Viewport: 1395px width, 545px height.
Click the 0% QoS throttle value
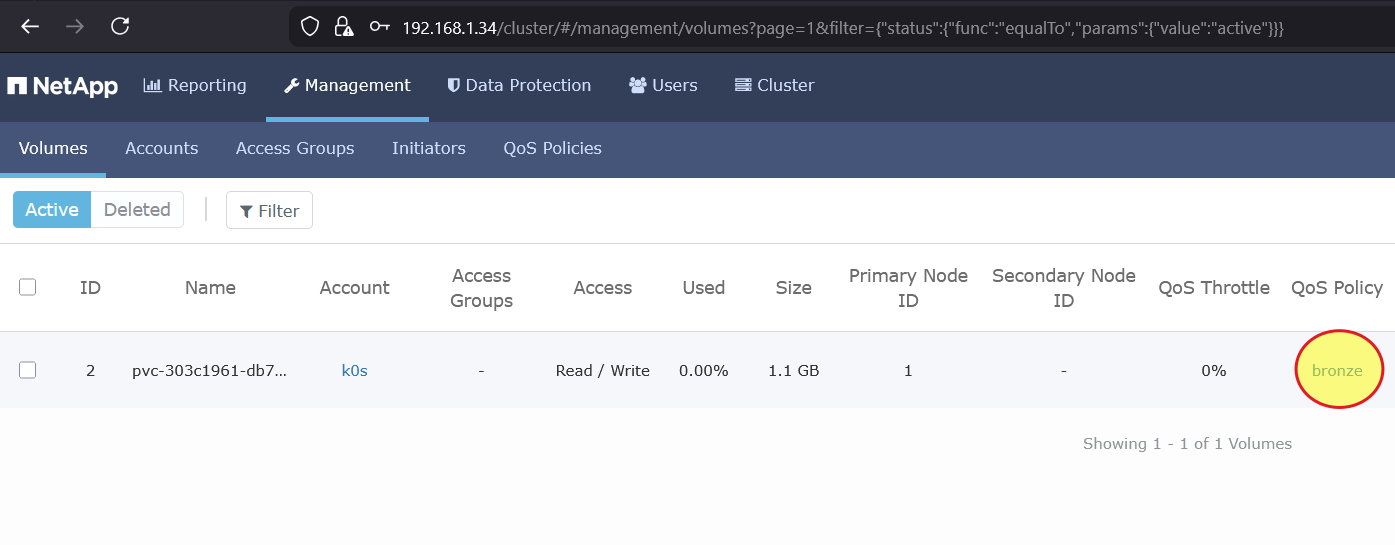point(1214,371)
